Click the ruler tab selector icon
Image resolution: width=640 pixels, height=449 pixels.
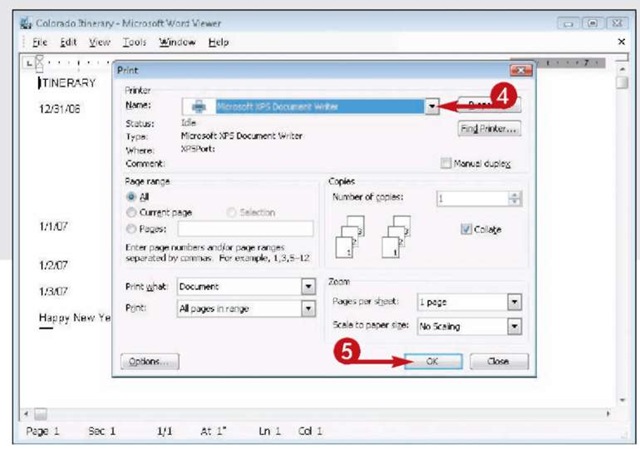coord(29,63)
